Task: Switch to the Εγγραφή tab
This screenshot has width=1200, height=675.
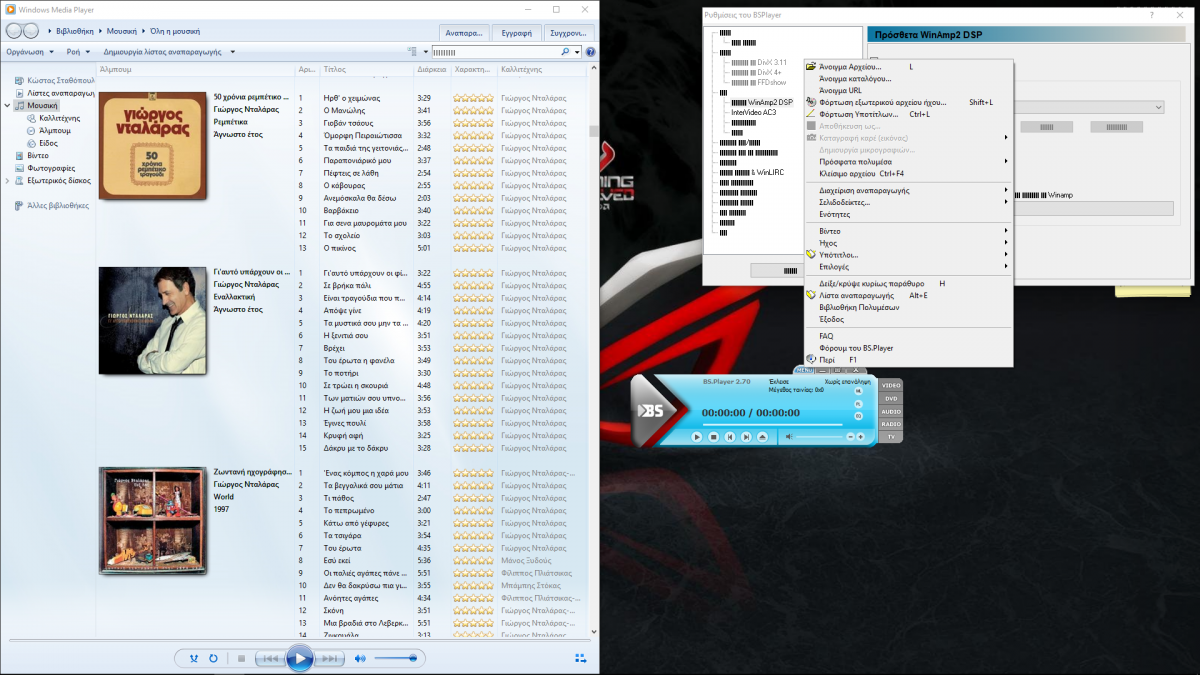Action: 517,32
